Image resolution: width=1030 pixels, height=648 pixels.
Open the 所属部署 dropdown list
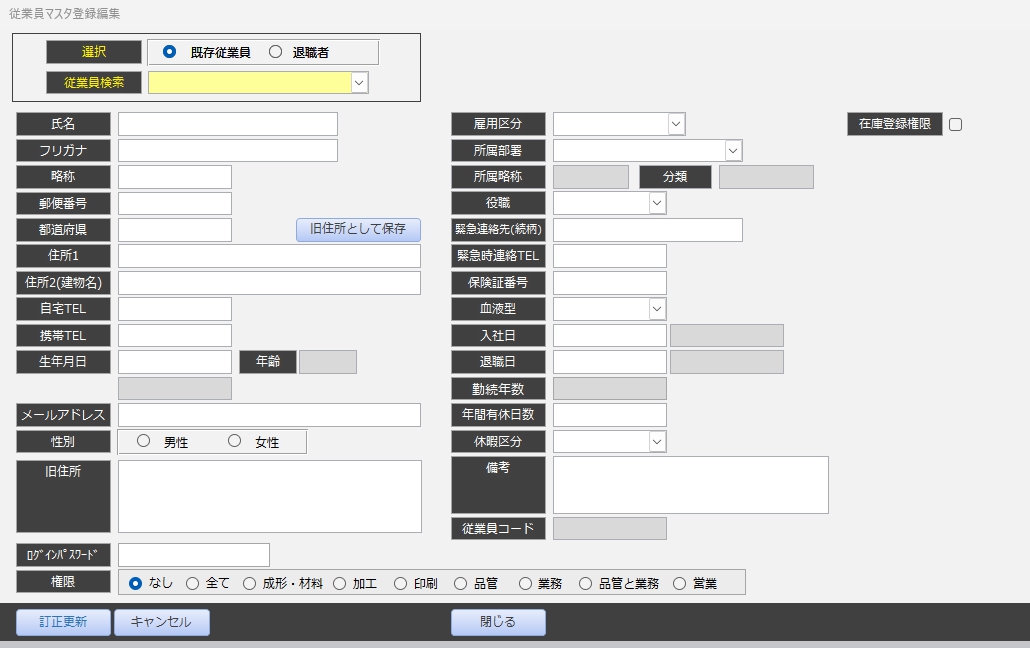pyautogui.click(x=733, y=151)
